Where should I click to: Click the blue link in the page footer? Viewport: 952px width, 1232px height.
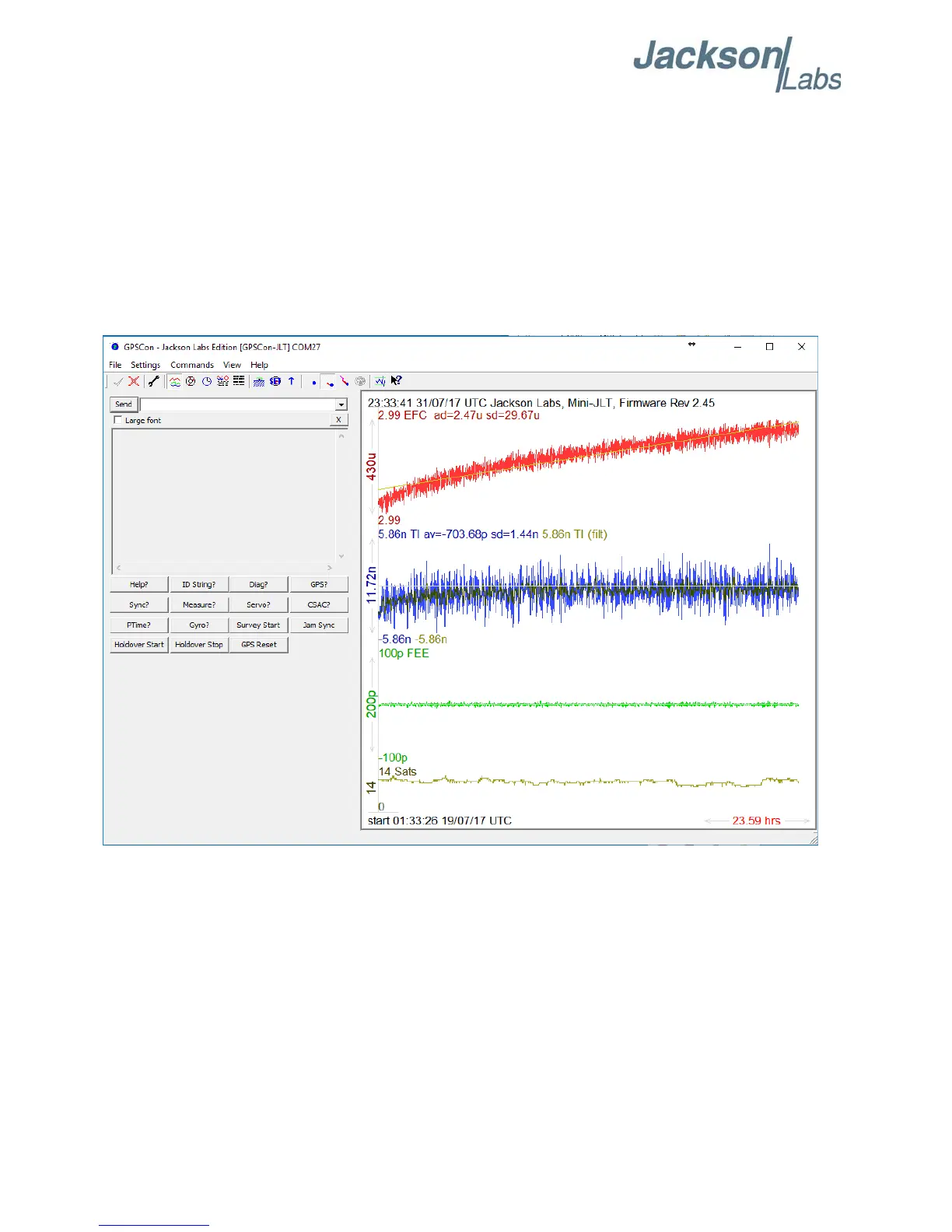[x=154, y=1225]
